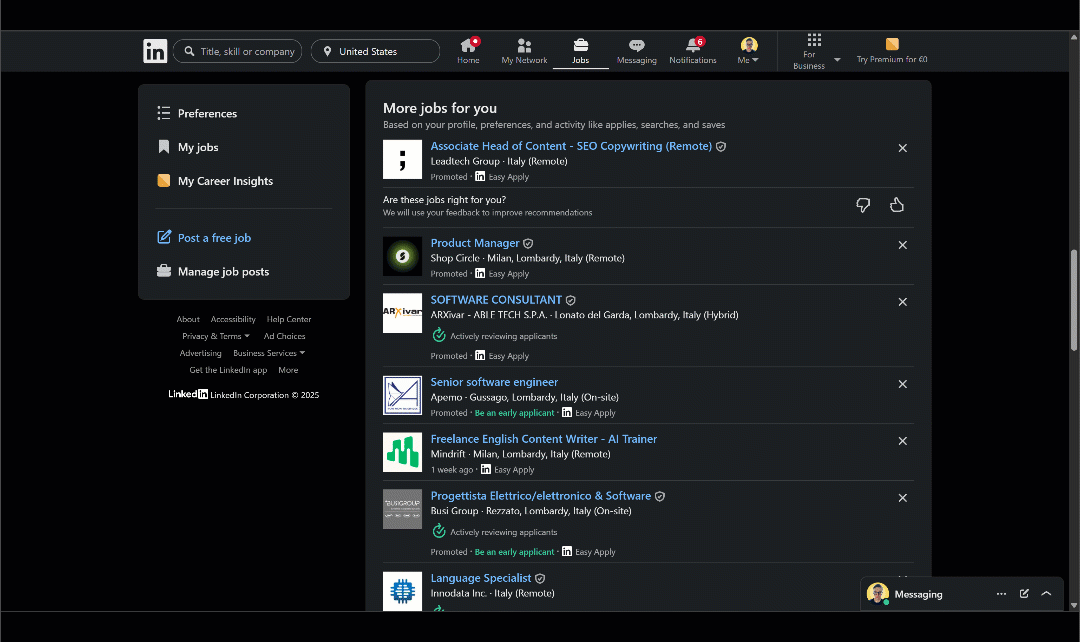Screen dimensions: 1080x642
Task: Open My Network page
Action: [x=524, y=51]
